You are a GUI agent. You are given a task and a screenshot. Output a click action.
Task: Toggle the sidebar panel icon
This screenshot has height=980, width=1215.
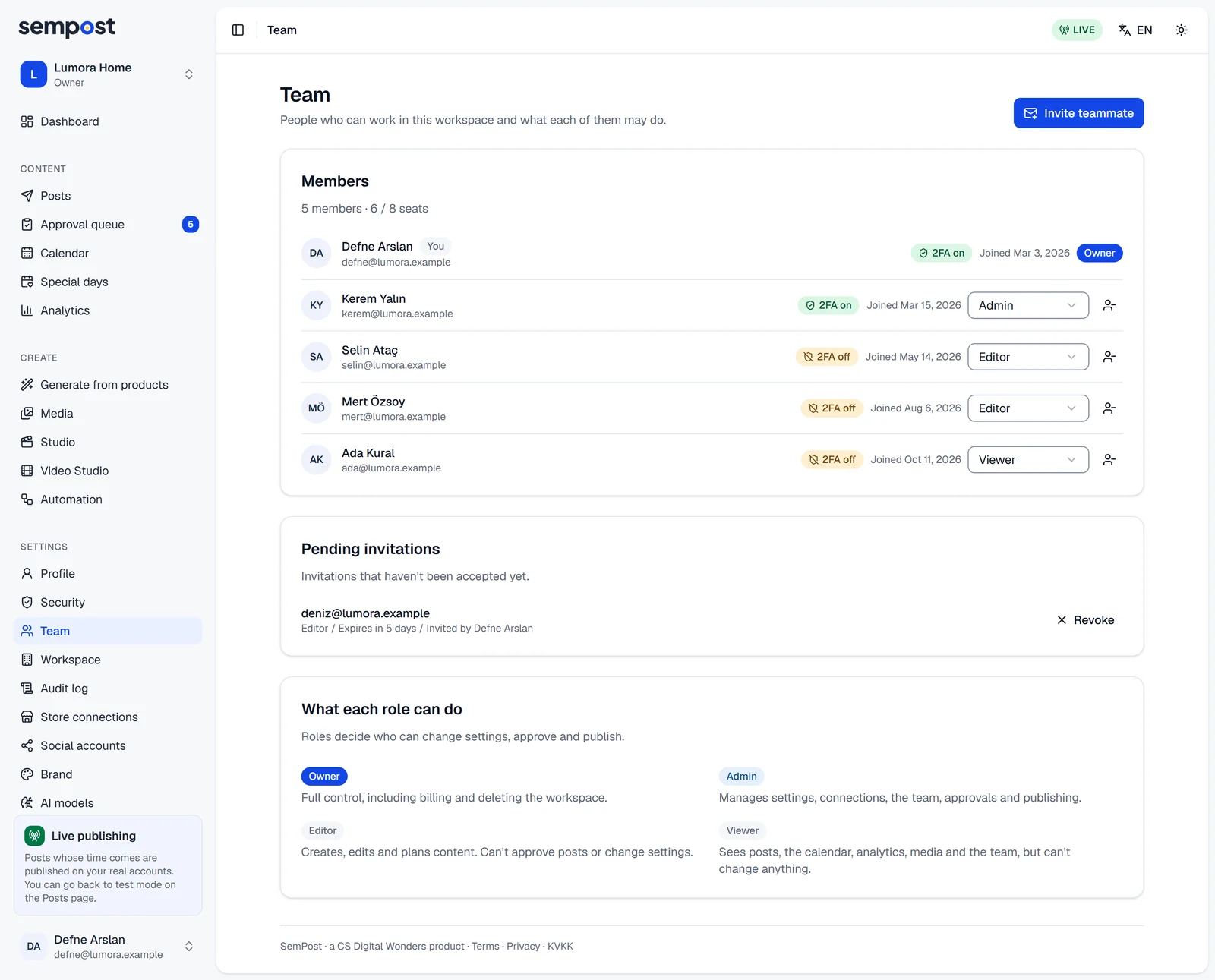tap(238, 30)
